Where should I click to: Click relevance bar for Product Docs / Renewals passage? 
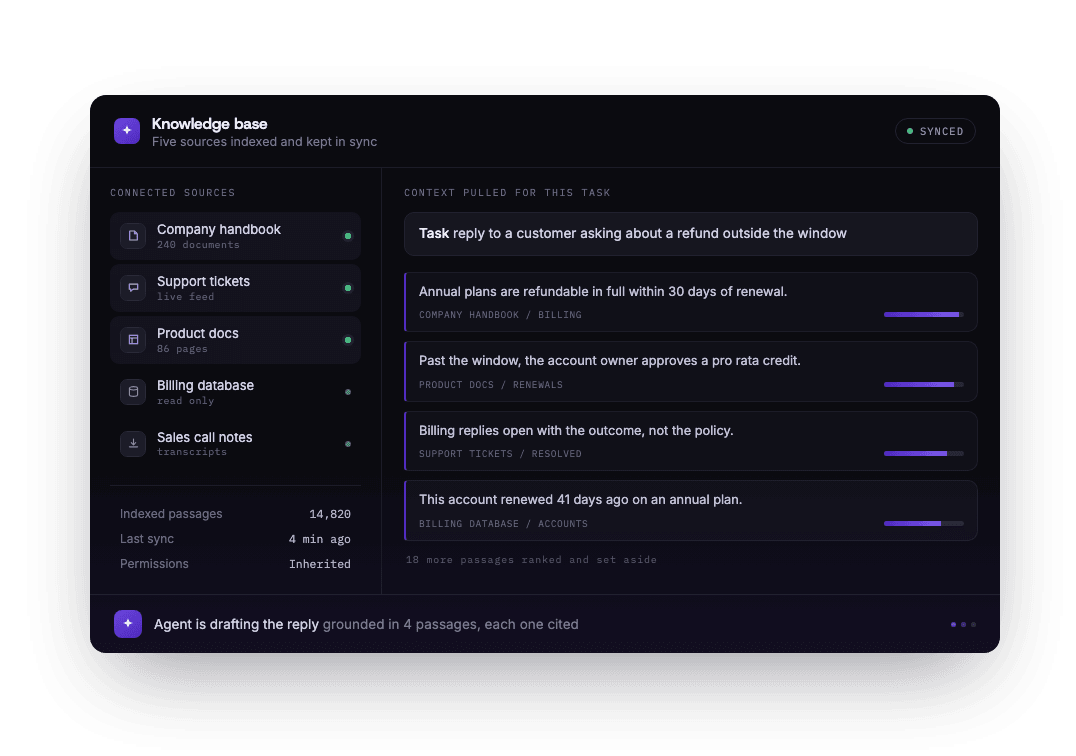click(x=924, y=385)
